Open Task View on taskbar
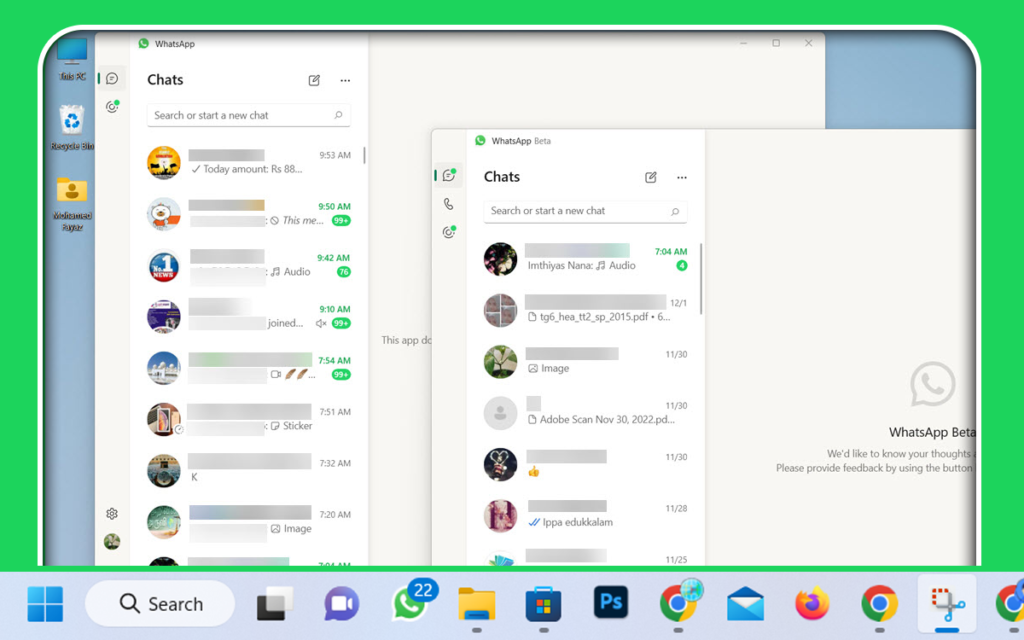The height and width of the screenshot is (640, 1024). 274,604
